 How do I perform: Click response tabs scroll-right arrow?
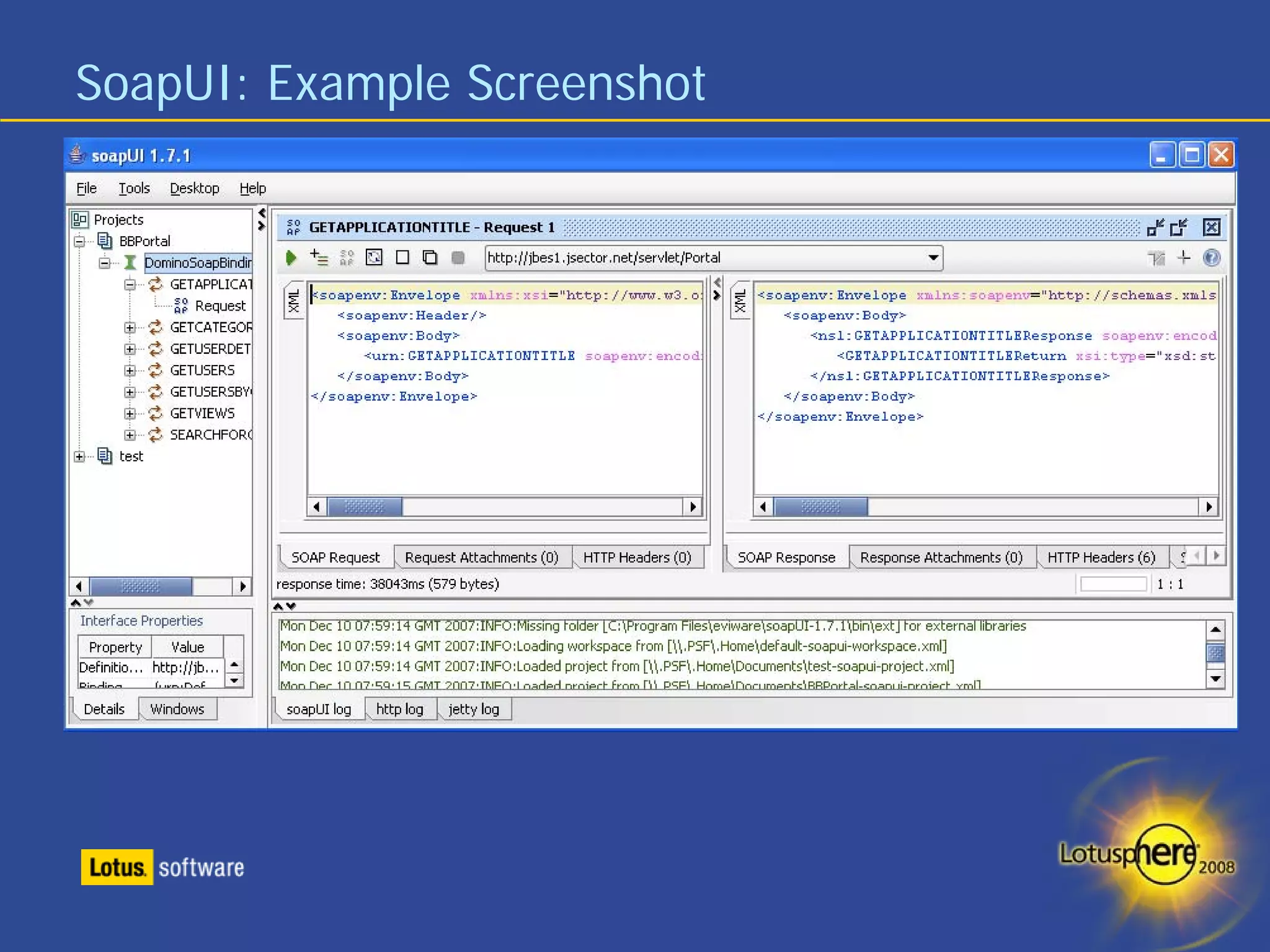(1217, 555)
